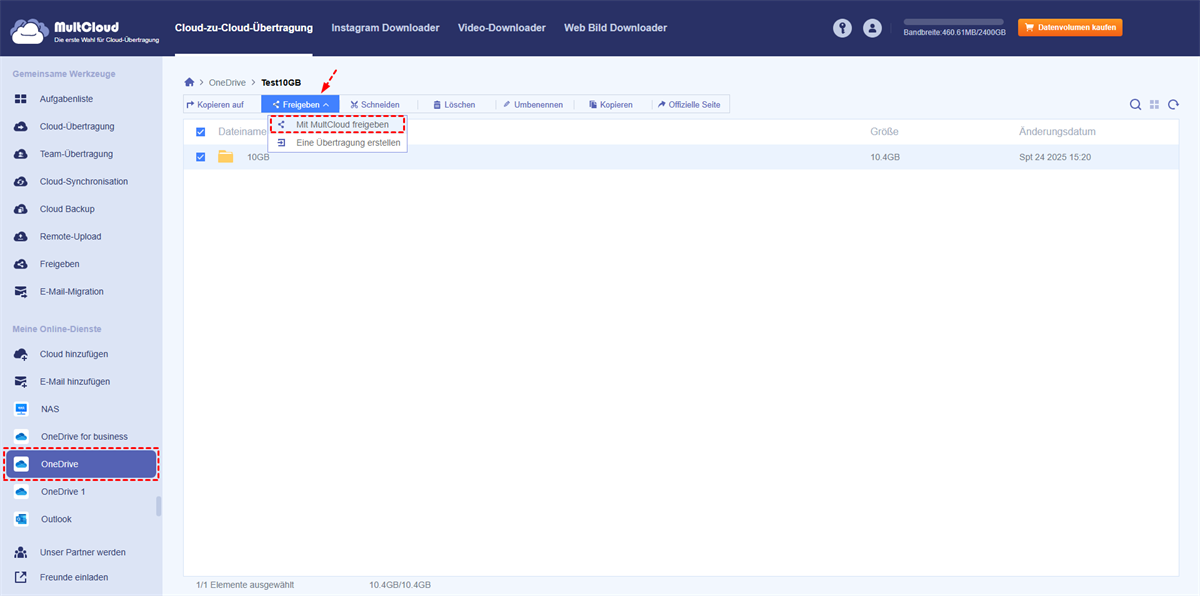The height and width of the screenshot is (596, 1200).
Task: Click Umbenennen toolbar button
Action: [533, 104]
